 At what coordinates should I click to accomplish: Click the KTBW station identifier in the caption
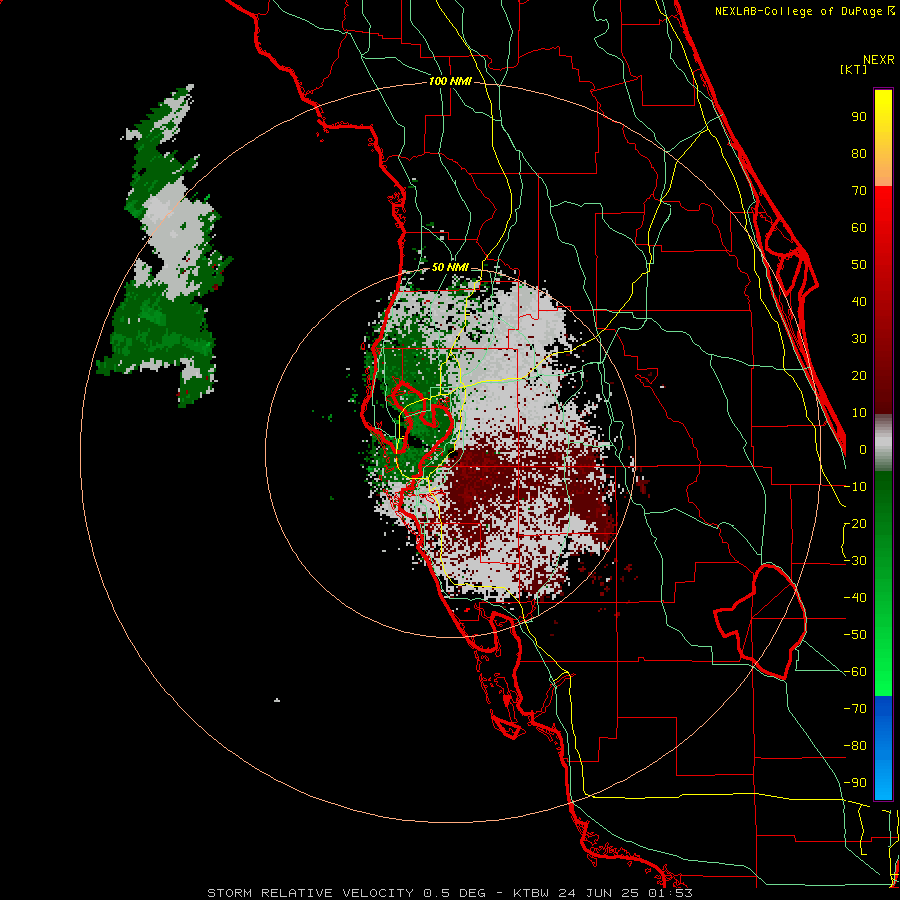(x=532, y=893)
